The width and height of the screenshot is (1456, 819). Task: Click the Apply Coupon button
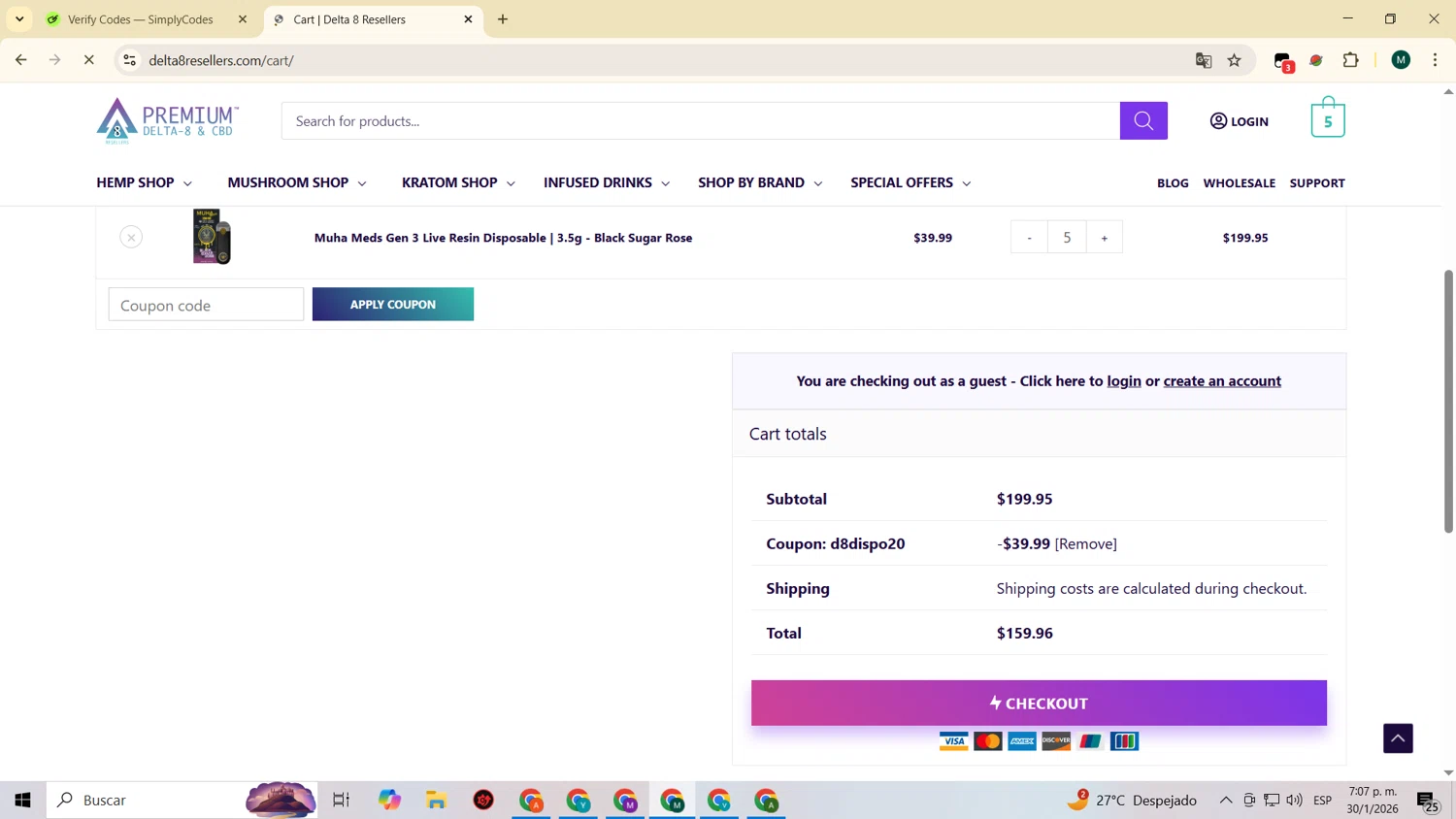coord(393,304)
